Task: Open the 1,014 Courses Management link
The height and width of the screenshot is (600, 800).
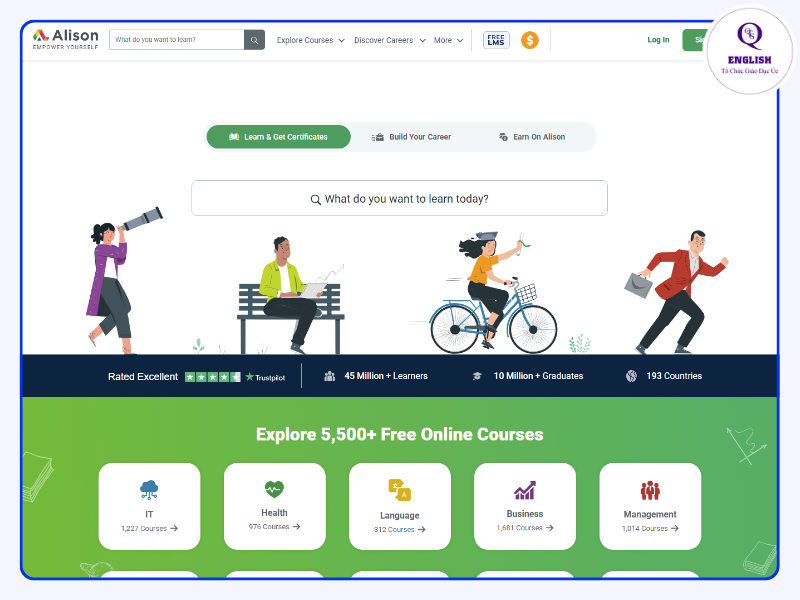Action: pyautogui.click(x=650, y=529)
